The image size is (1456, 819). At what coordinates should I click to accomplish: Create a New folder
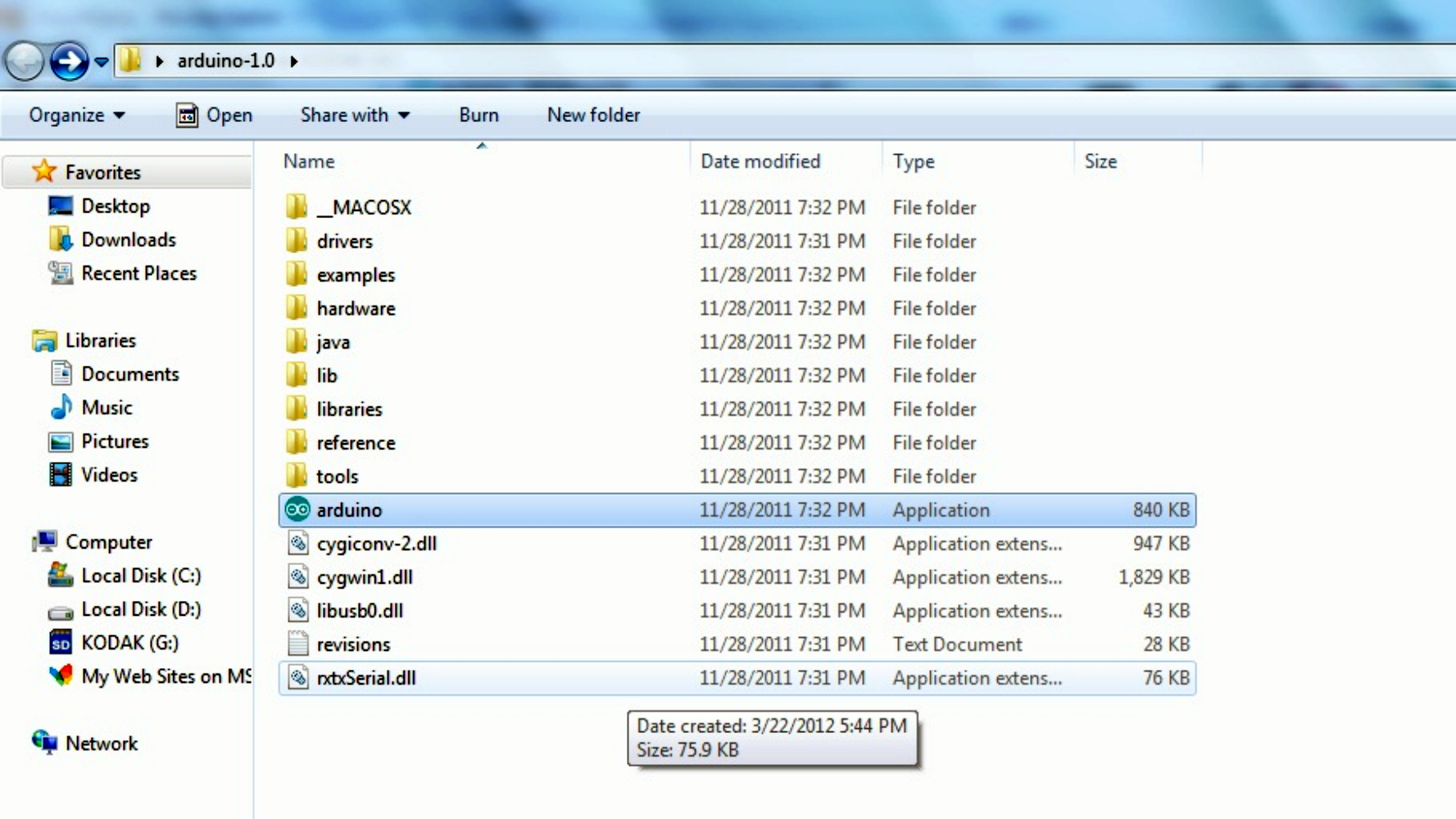coord(593,115)
